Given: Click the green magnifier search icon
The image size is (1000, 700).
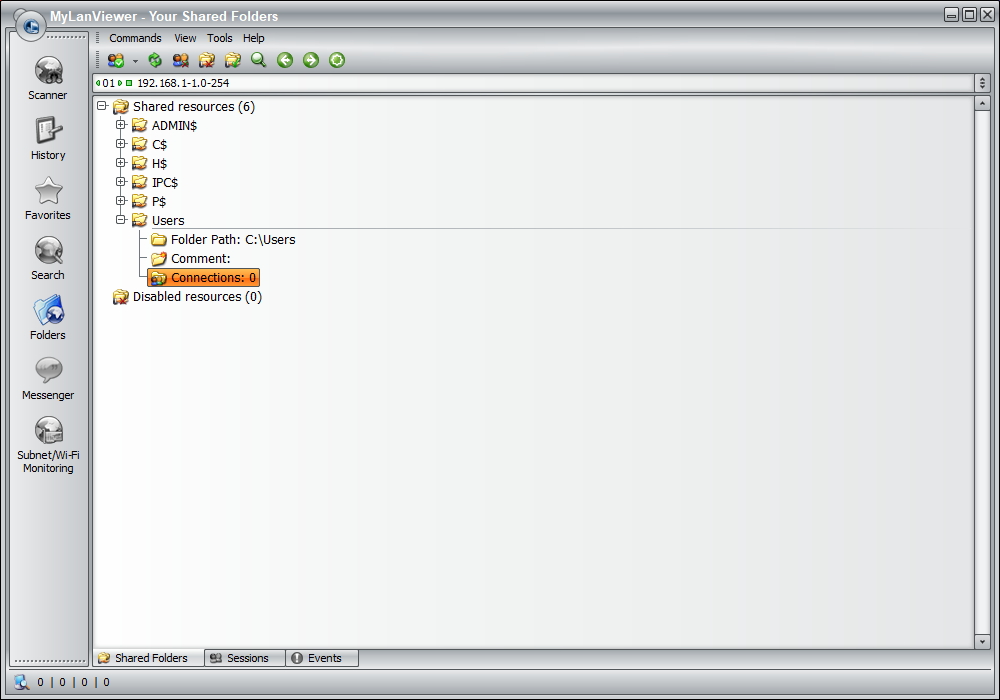Looking at the screenshot, I should 258,60.
